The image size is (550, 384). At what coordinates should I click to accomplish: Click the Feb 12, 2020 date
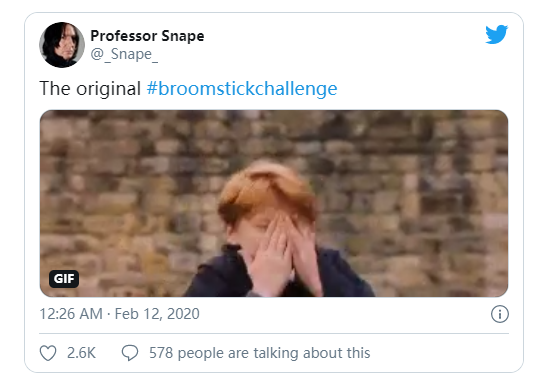pyautogui.click(x=157, y=314)
